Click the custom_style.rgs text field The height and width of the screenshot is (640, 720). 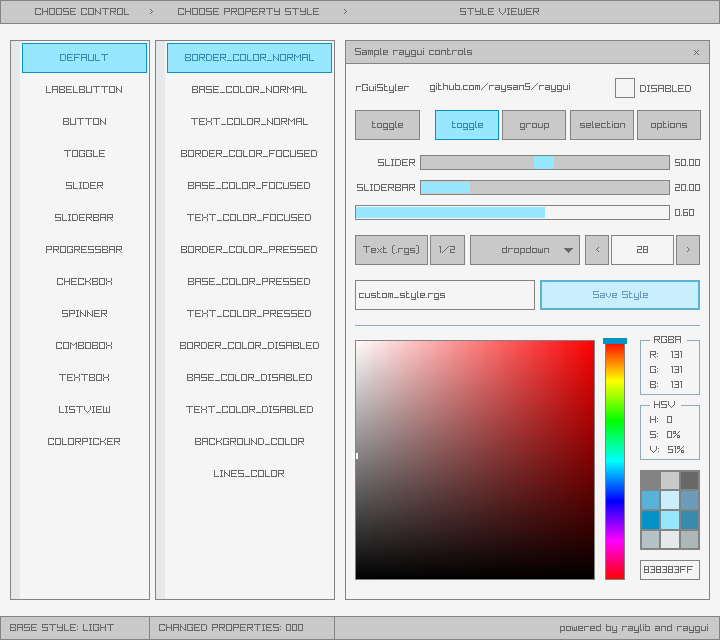click(x=445, y=295)
